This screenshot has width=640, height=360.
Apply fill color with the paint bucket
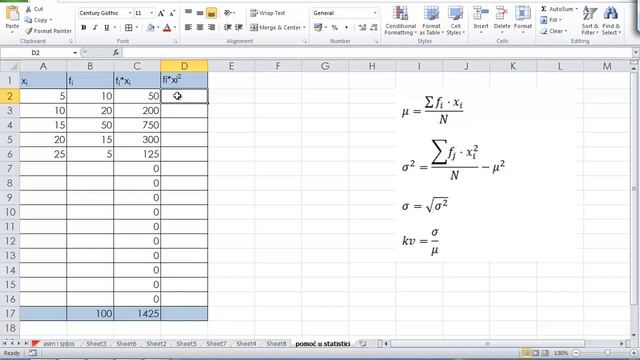pos(151,27)
